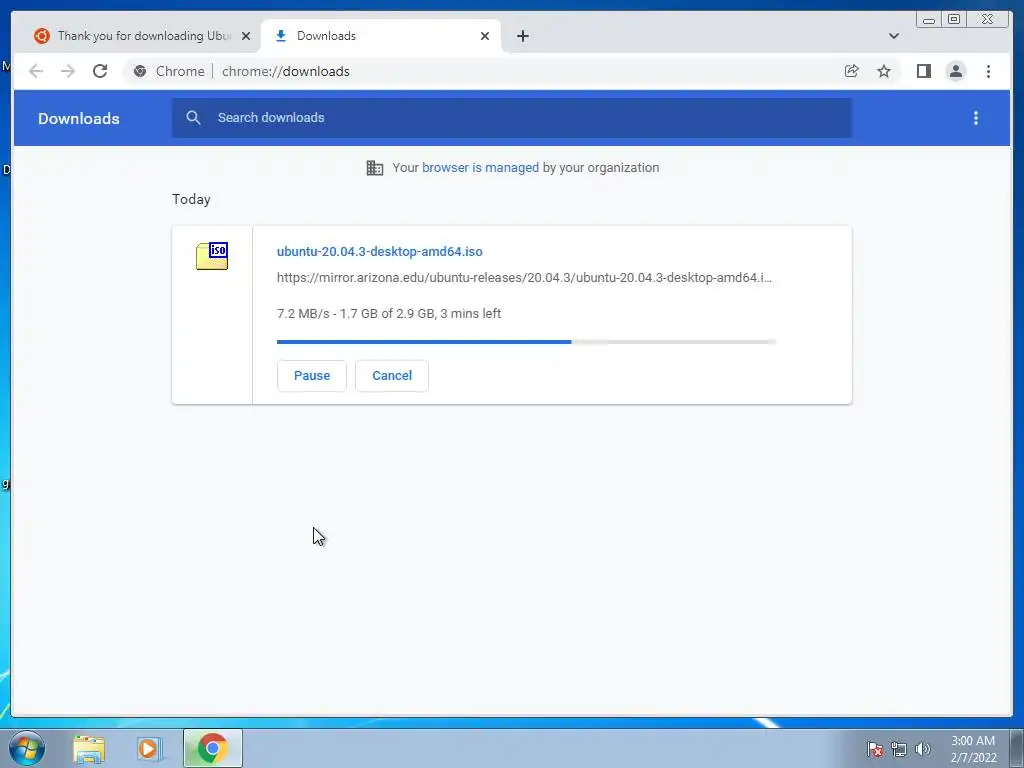
Task: Open the browser is managed link
Action: coord(480,168)
